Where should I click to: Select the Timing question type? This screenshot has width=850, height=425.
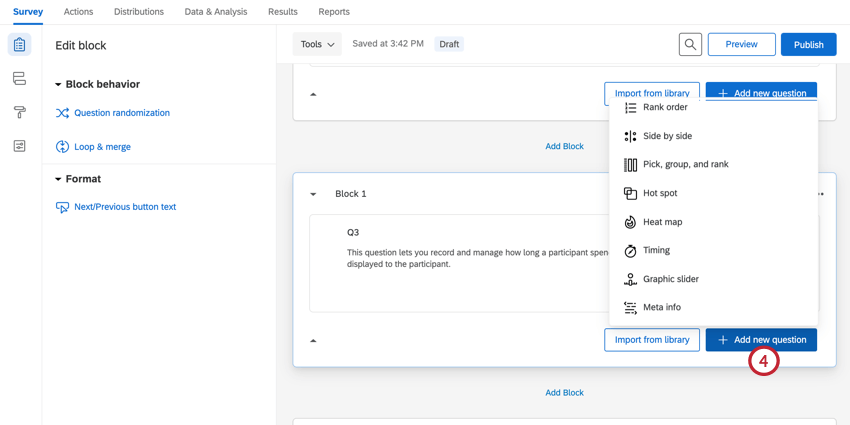pyautogui.click(x=656, y=250)
